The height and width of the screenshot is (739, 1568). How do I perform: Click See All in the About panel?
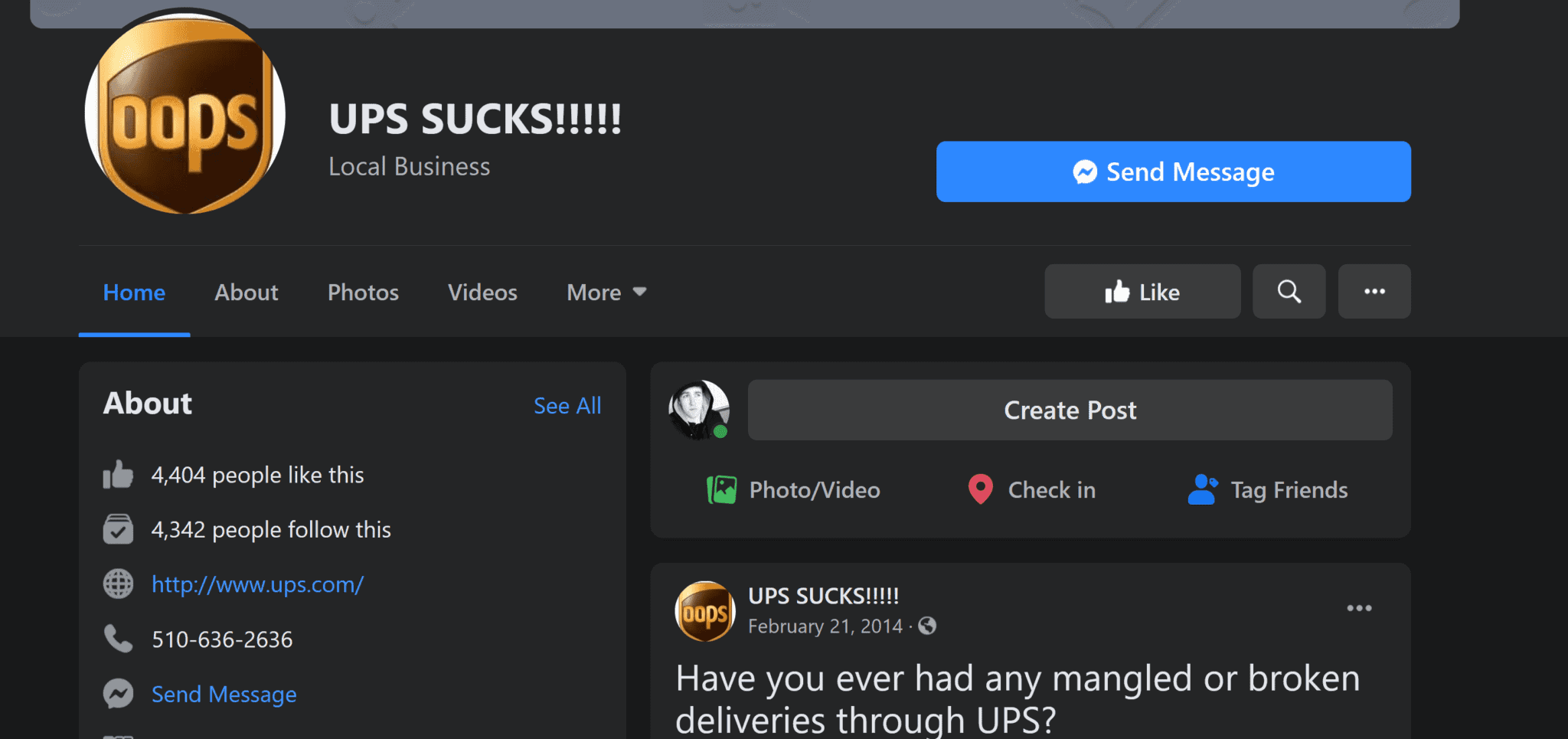click(x=567, y=405)
